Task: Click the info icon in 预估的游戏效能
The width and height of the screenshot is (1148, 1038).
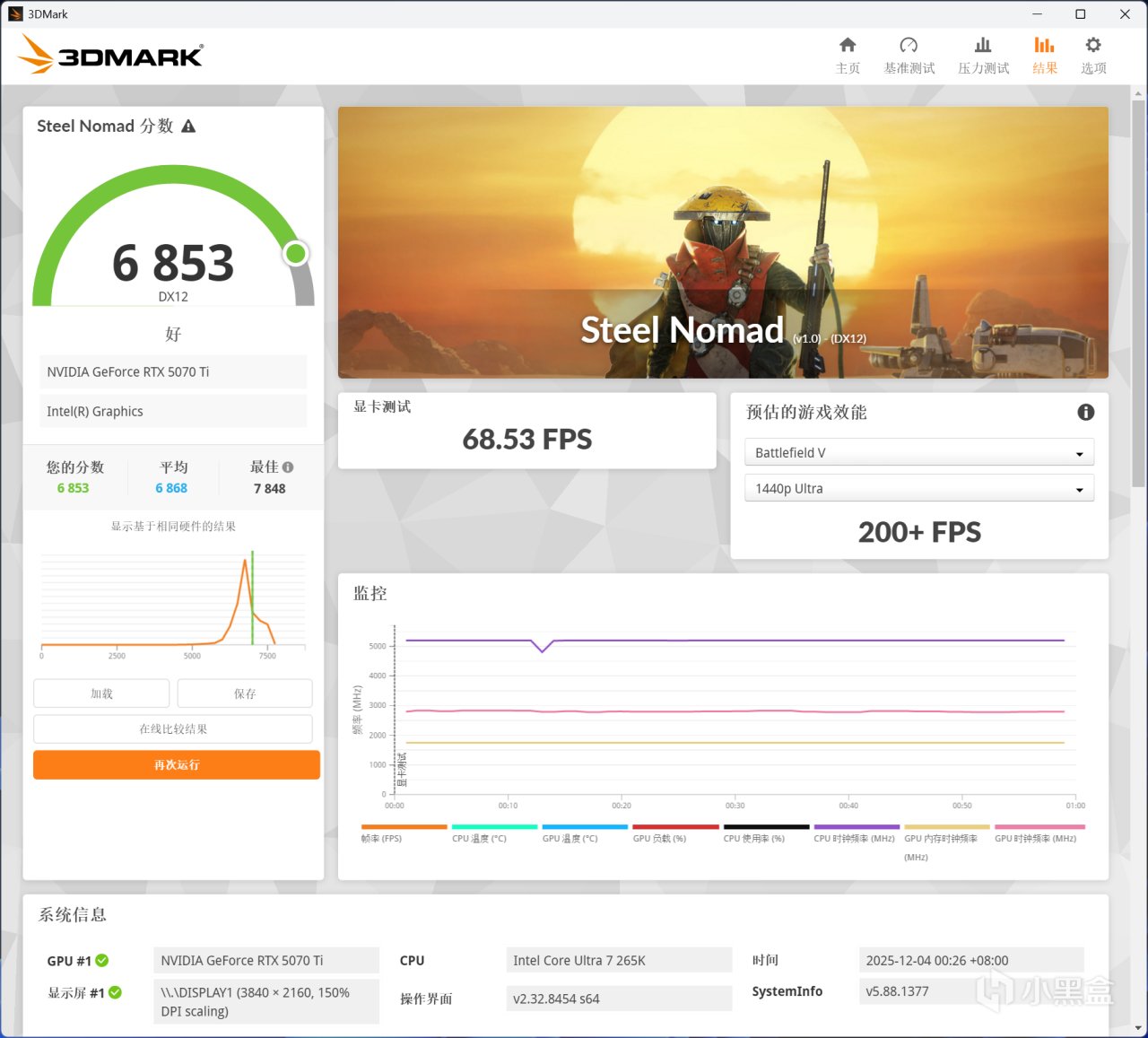Action: [1085, 412]
